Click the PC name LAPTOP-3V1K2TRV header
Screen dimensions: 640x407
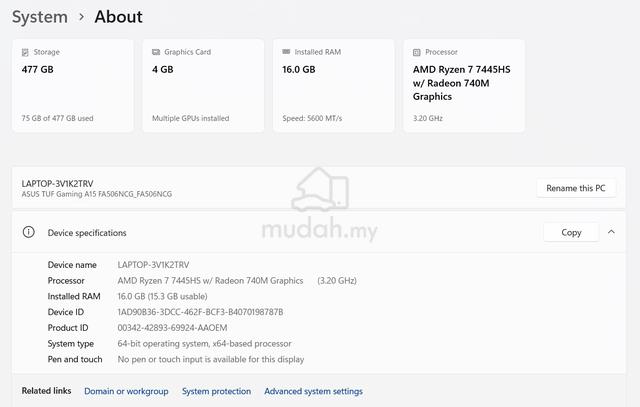[58, 183]
